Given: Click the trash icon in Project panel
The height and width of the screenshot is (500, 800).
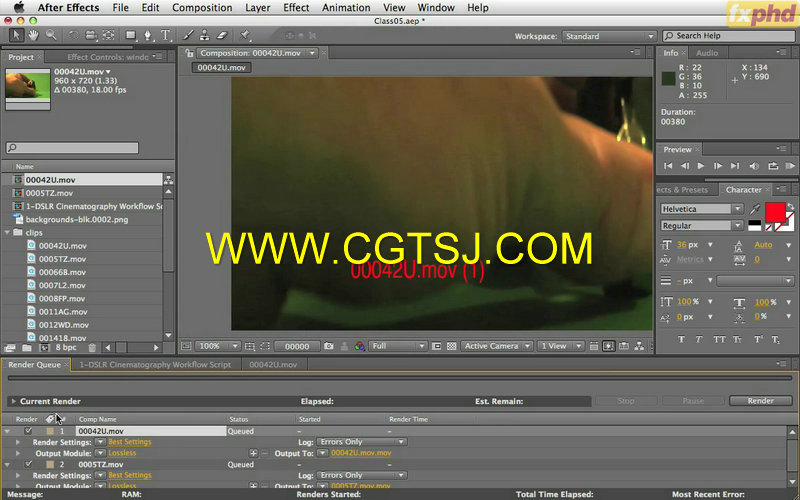Looking at the screenshot, I should (x=92, y=348).
